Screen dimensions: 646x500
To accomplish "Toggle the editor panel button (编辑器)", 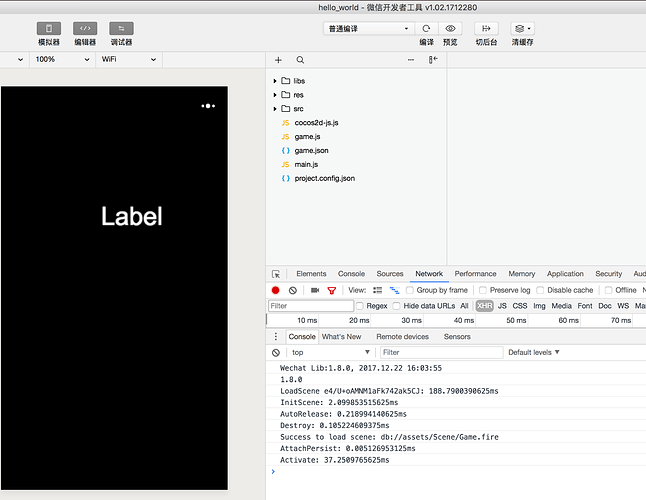I will tap(85, 28).
